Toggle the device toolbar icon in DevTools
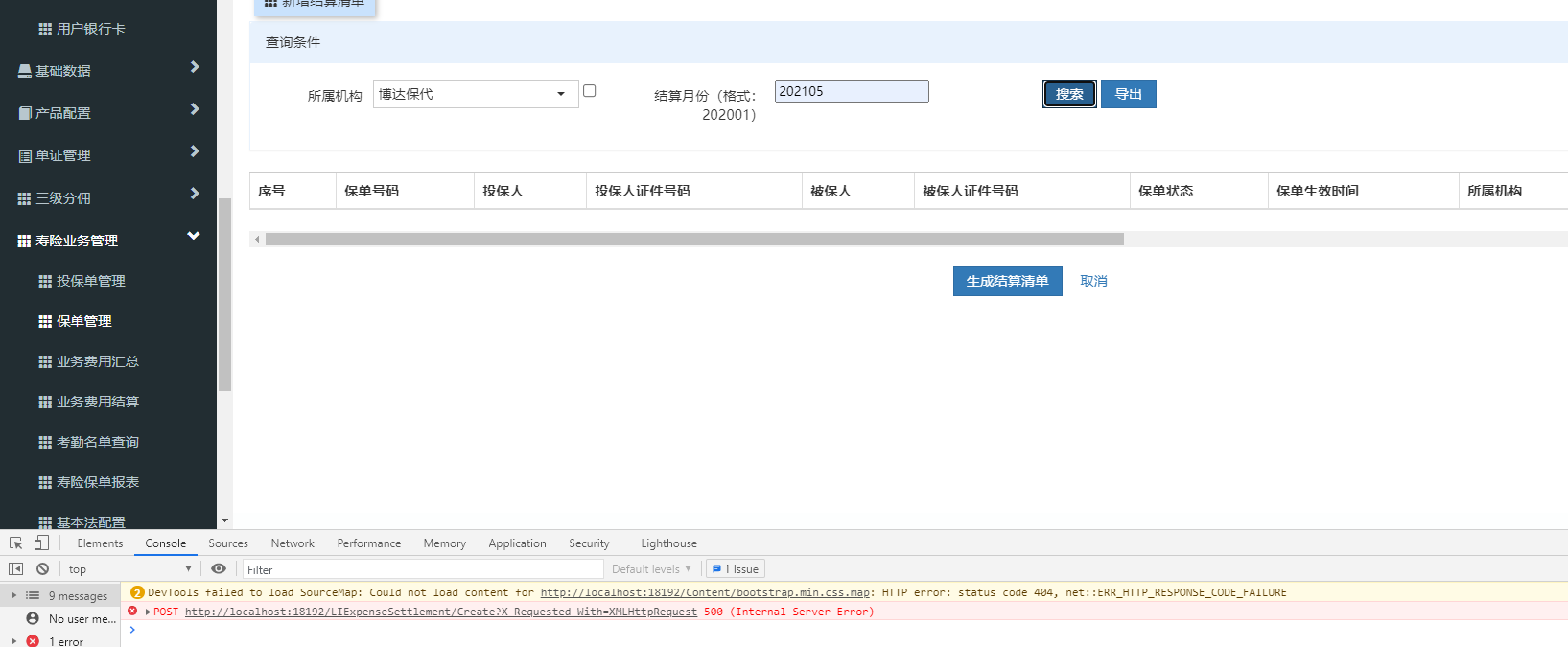Viewport: 1568px width, 647px height. coord(41,543)
